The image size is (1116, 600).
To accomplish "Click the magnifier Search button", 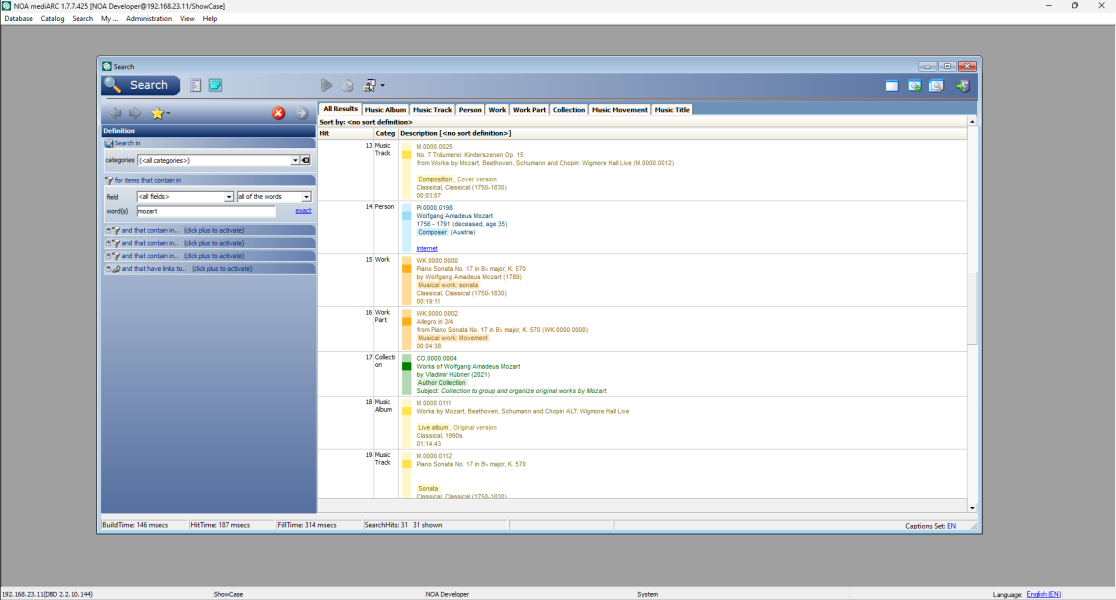I will [141, 85].
